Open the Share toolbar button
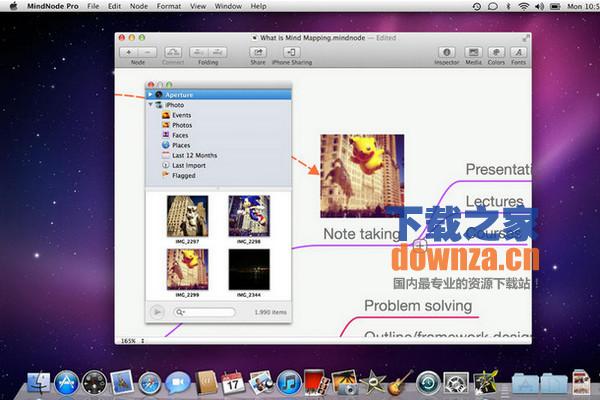The width and height of the screenshot is (600, 400). (x=258, y=52)
